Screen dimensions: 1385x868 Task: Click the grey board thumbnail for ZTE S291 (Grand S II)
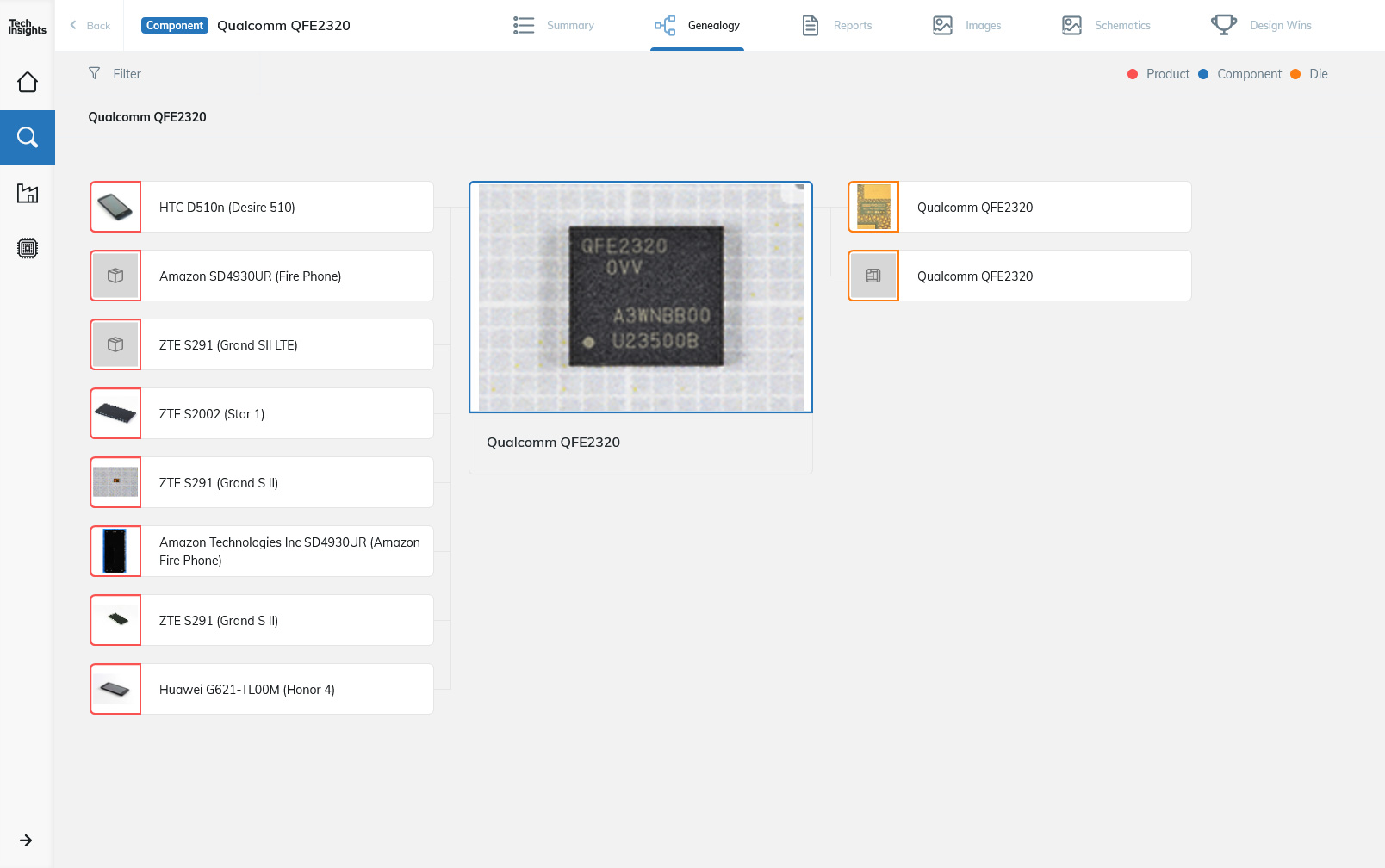(x=115, y=482)
